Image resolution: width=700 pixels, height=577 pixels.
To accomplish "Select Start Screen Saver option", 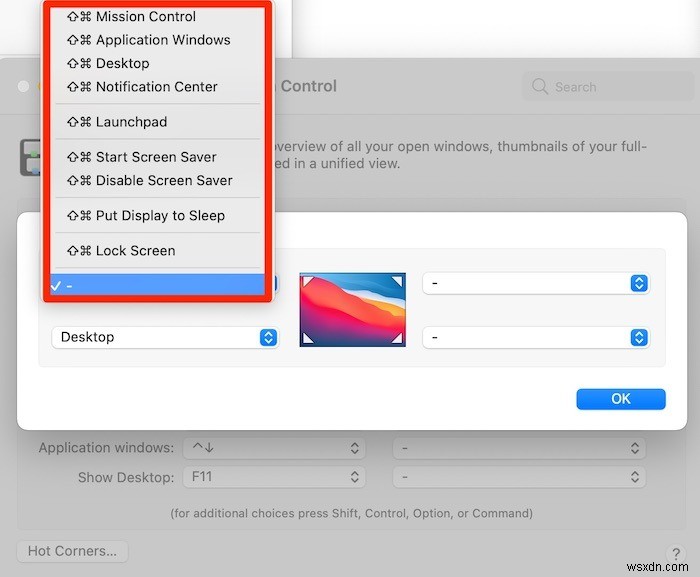I will [157, 157].
